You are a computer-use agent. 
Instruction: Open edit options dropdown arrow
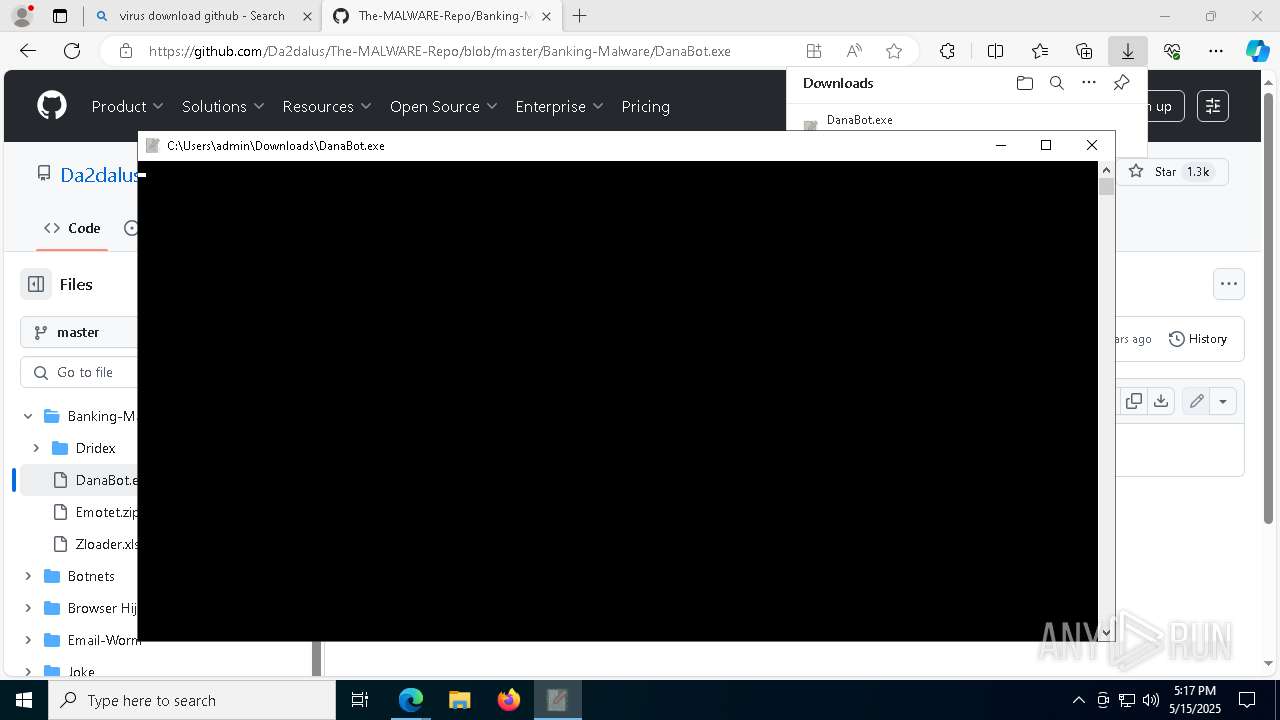(x=1223, y=401)
